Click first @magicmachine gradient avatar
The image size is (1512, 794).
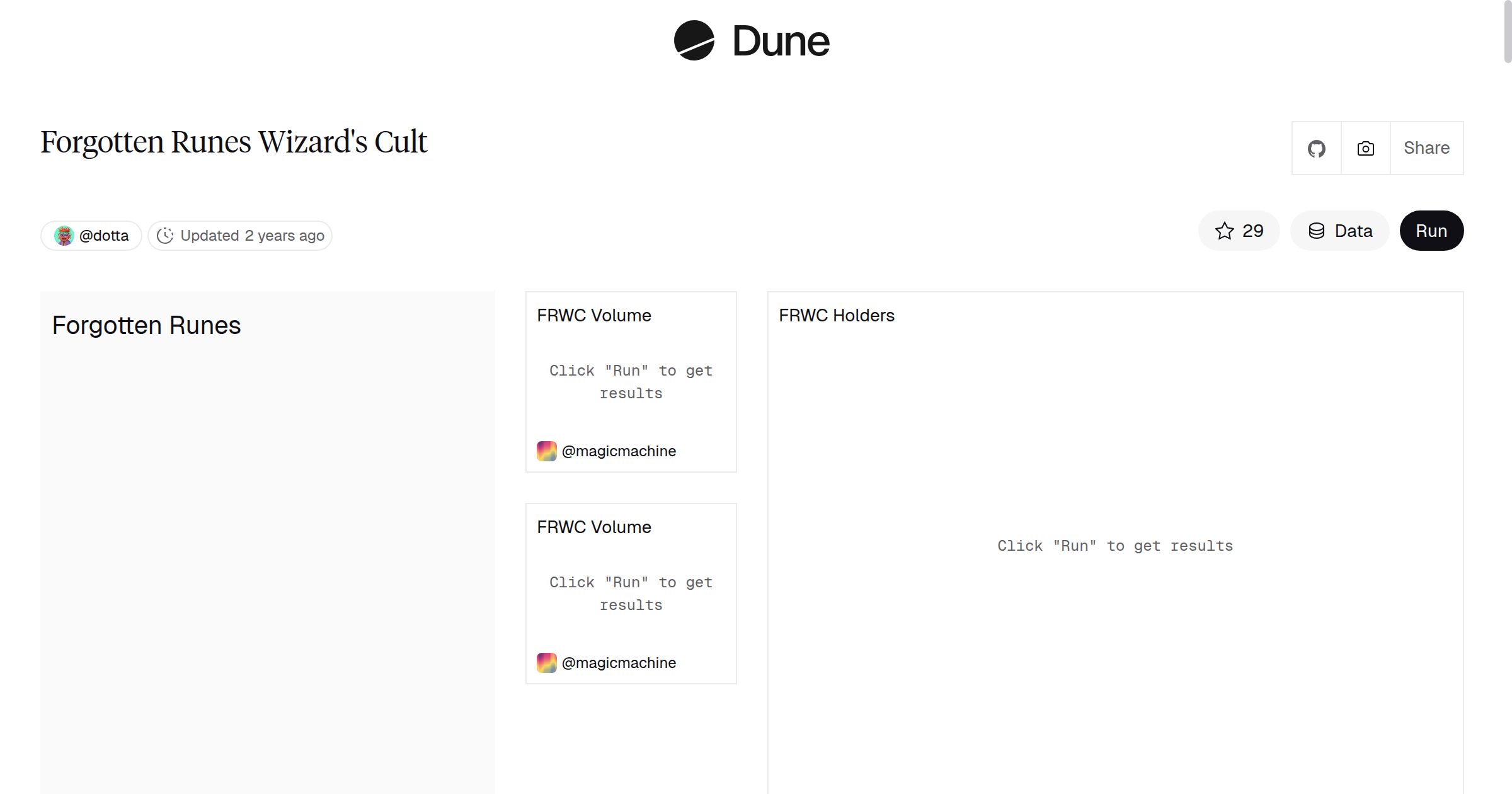tap(546, 451)
